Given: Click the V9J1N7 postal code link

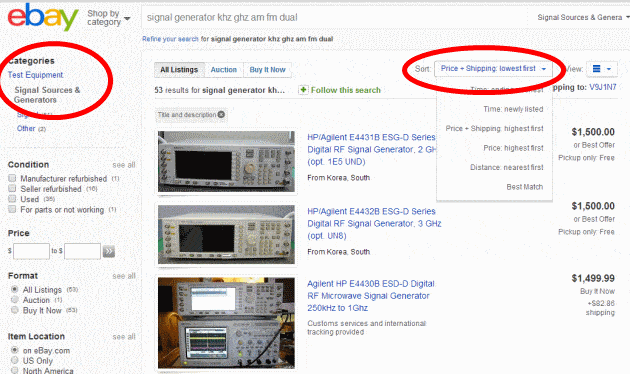Looking at the screenshot, I should click(x=603, y=87).
